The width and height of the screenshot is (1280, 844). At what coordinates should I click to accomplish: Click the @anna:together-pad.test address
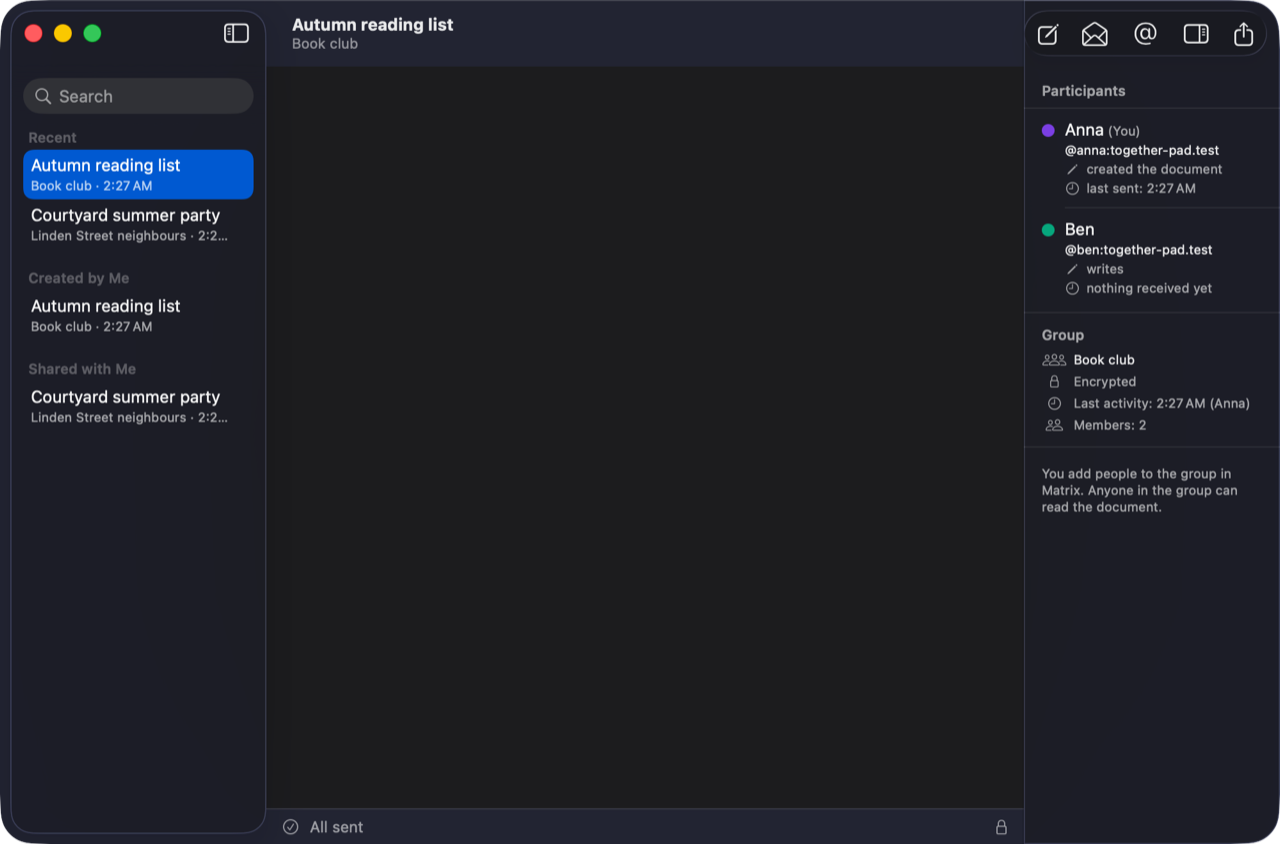pyautogui.click(x=1142, y=150)
